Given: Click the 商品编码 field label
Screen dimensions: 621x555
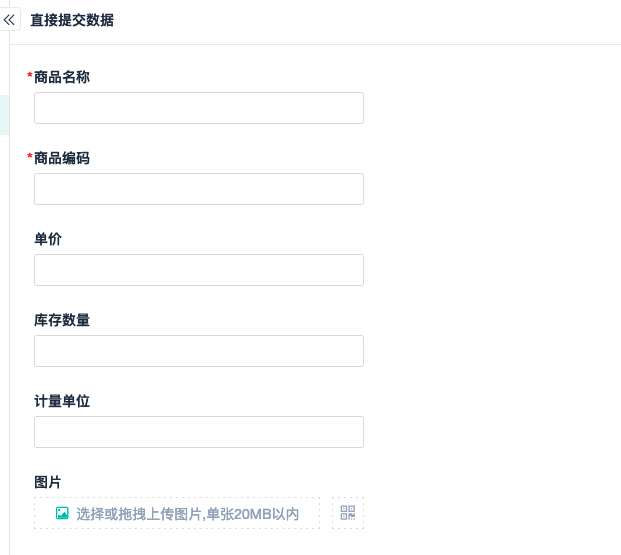Looking at the screenshot, I should [62, 158].
